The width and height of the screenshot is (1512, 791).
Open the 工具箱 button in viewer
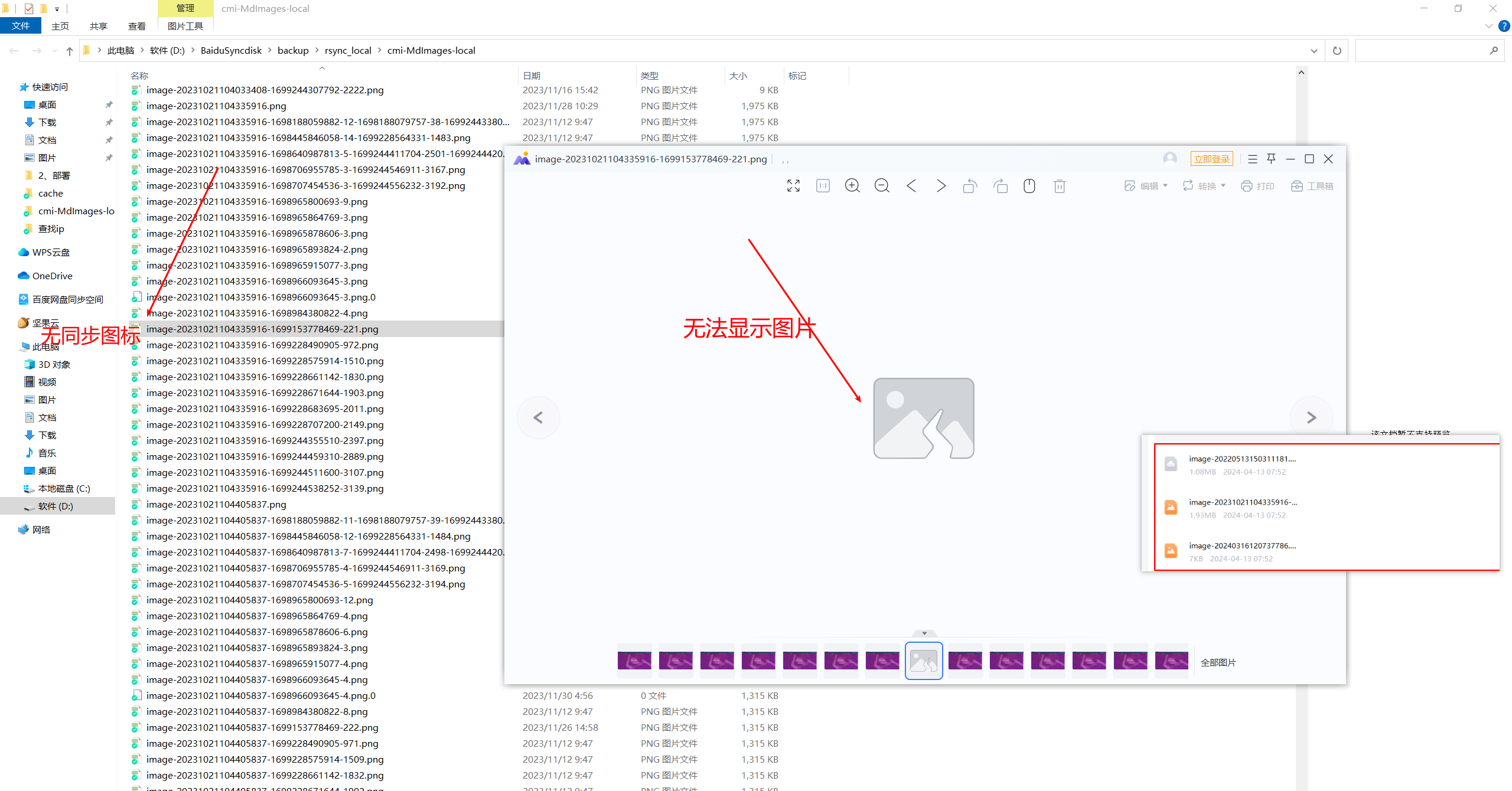(1312, 186)
